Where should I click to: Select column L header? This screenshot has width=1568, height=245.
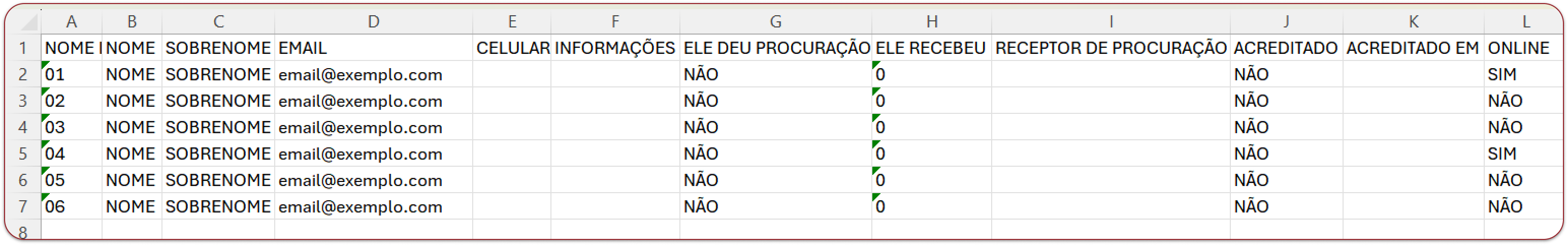click(x=1525, y=22)
